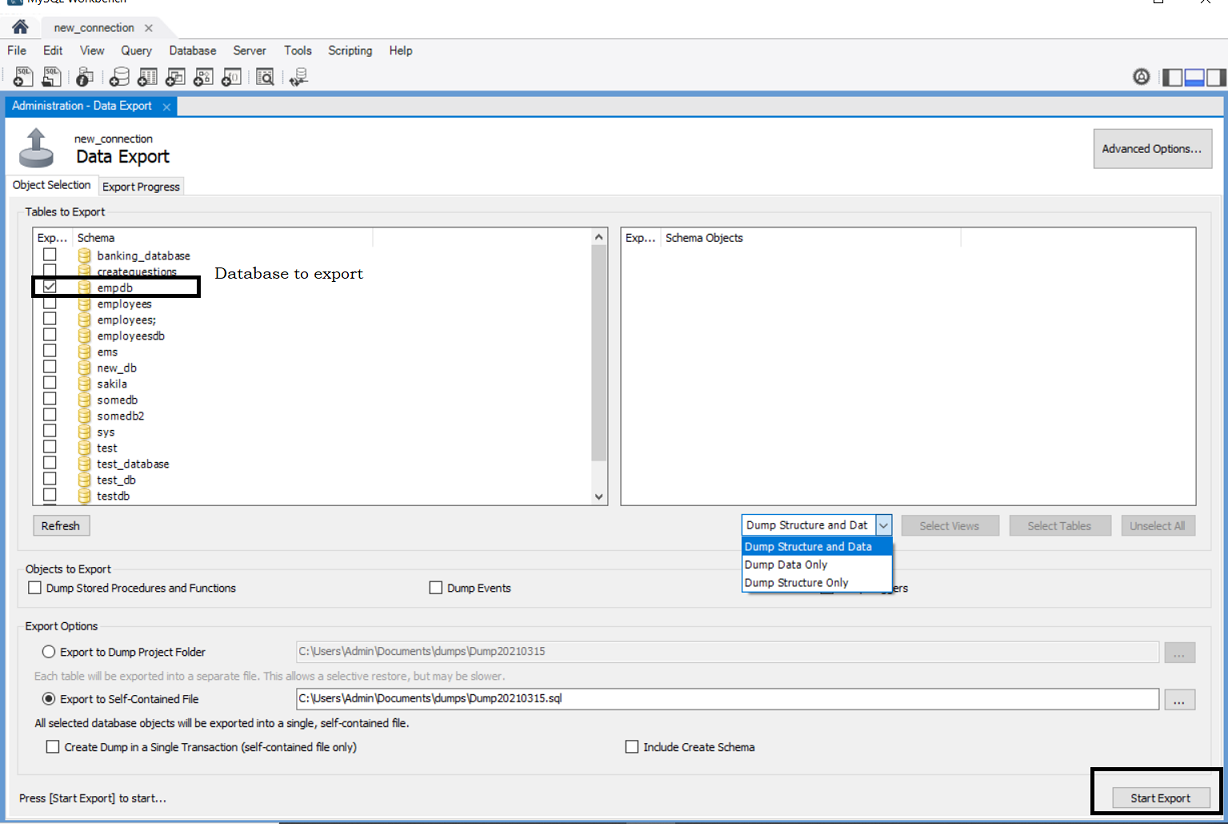This screenshot has height=824, width=1228.
Task: Select the "somedb" schema name
Action: pos(117,400)
